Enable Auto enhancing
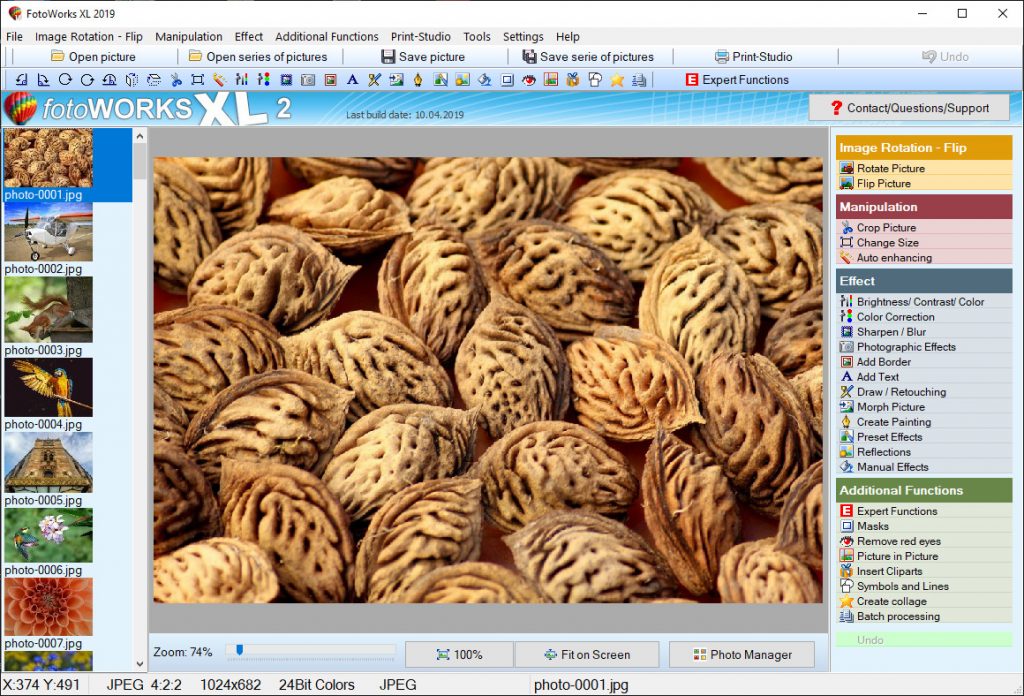This screenshot has width=1024, height=696. click(891, 257)
